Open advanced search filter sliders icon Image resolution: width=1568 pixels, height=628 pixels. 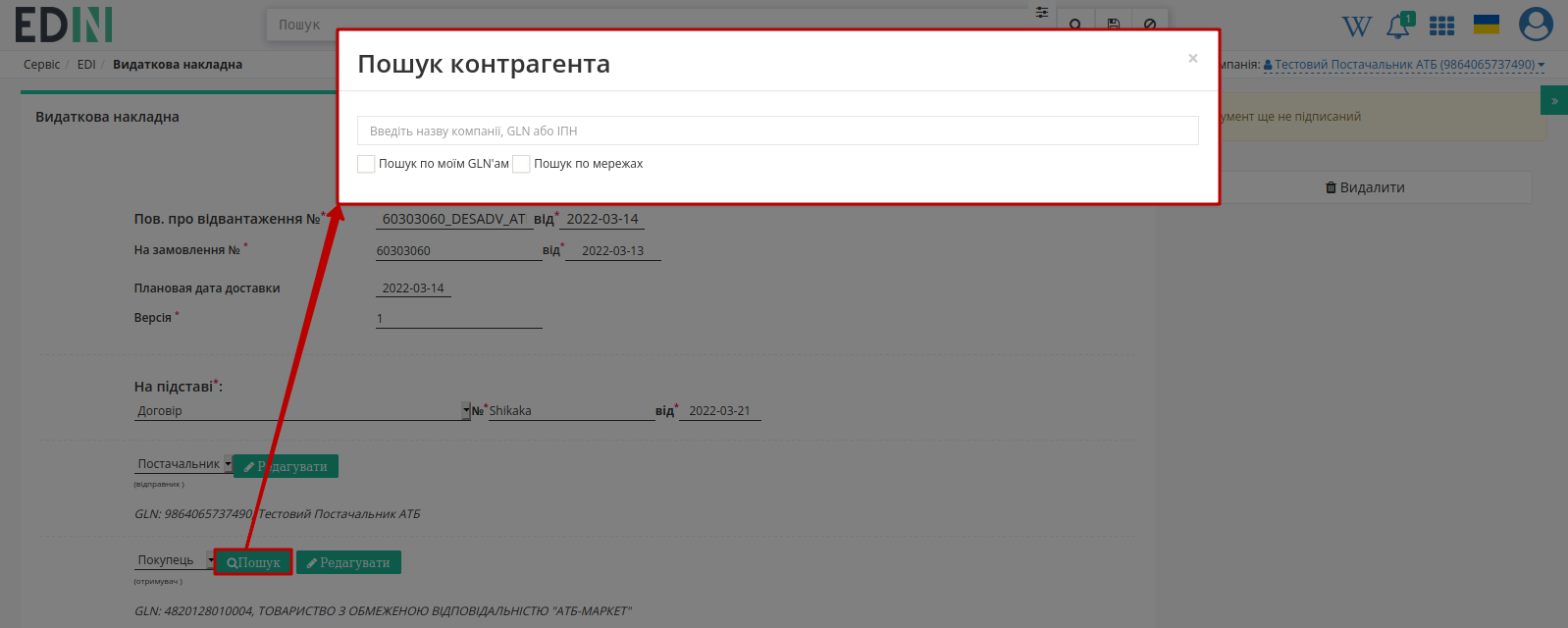1042,12
